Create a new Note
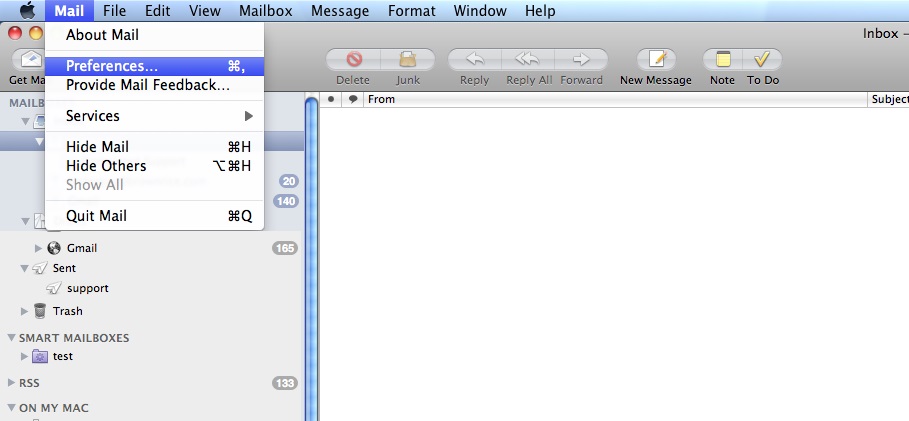This screenshot has width=909, height=421. 722,59
